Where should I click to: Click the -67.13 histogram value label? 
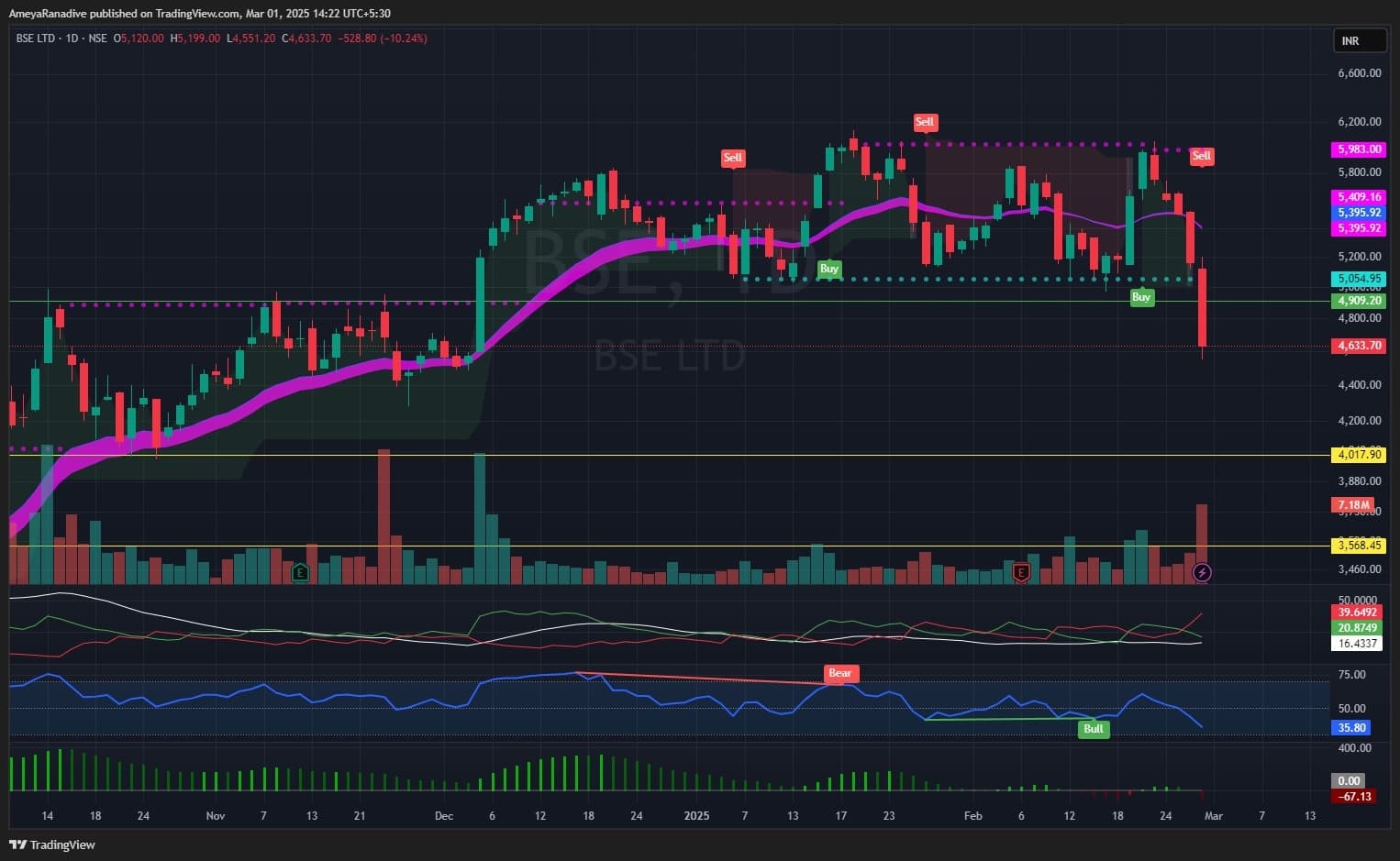tap(1354, 797)
